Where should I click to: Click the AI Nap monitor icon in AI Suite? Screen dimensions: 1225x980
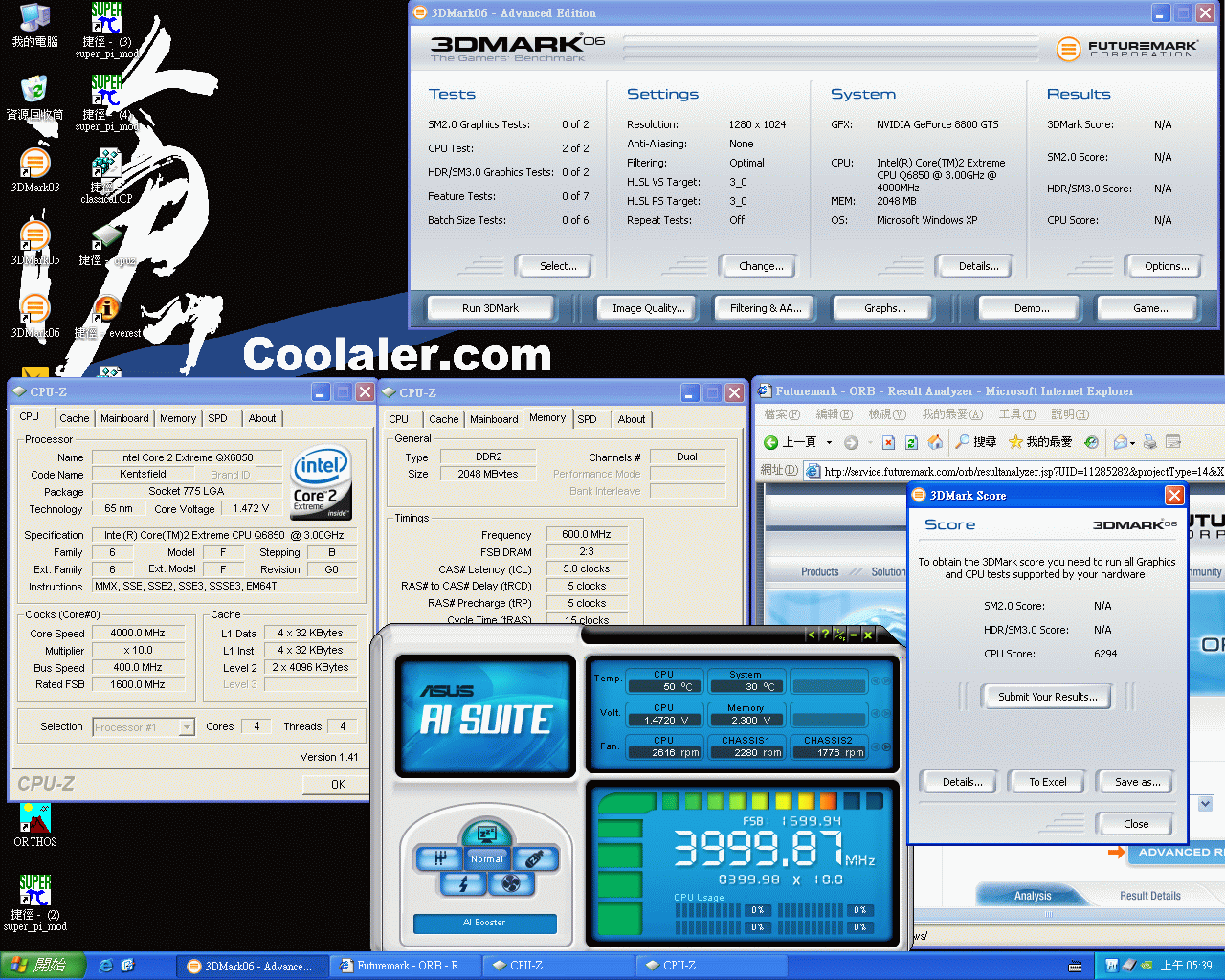(486, 833)
